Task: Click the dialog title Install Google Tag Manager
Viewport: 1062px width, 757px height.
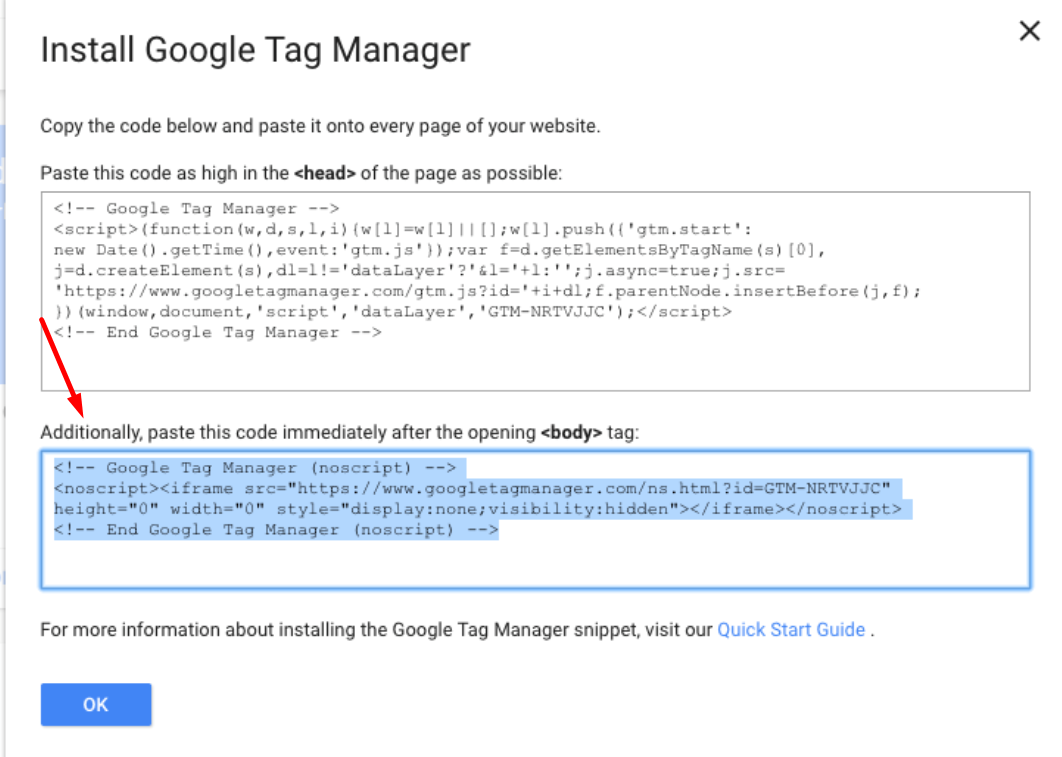Action: (255, 50)
